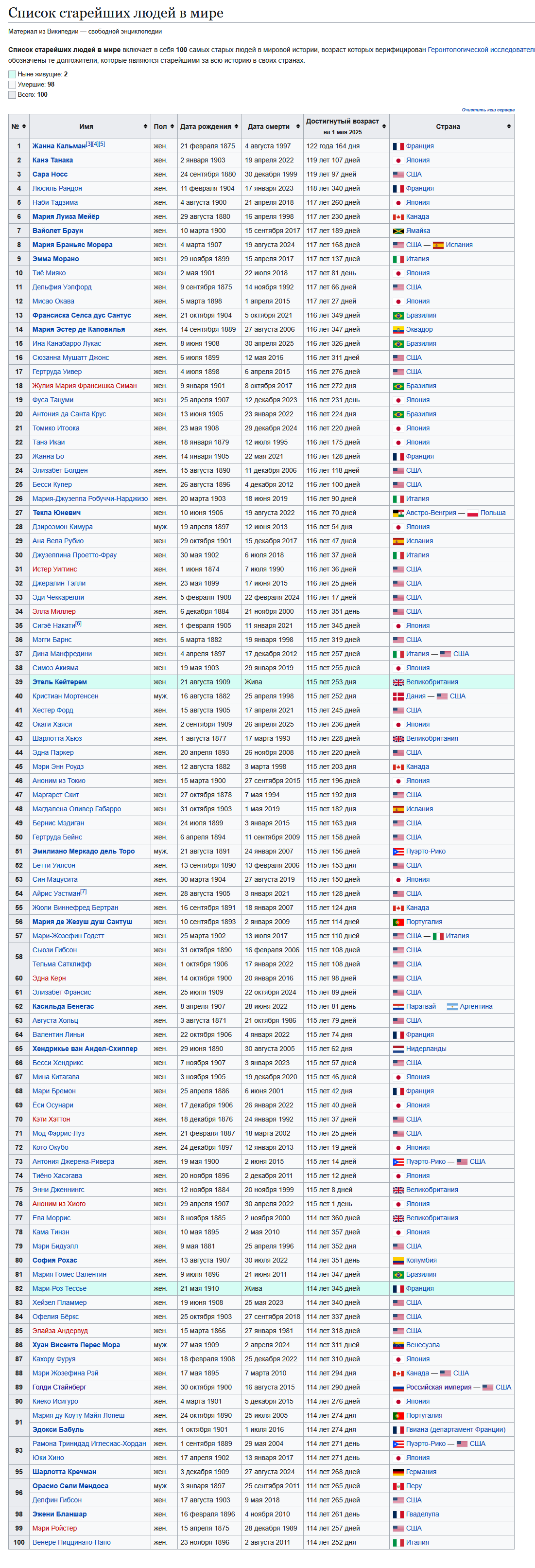Open footnote [3] next to Жанна Кальман
535x1568 pixels.
tap(89, 144)
